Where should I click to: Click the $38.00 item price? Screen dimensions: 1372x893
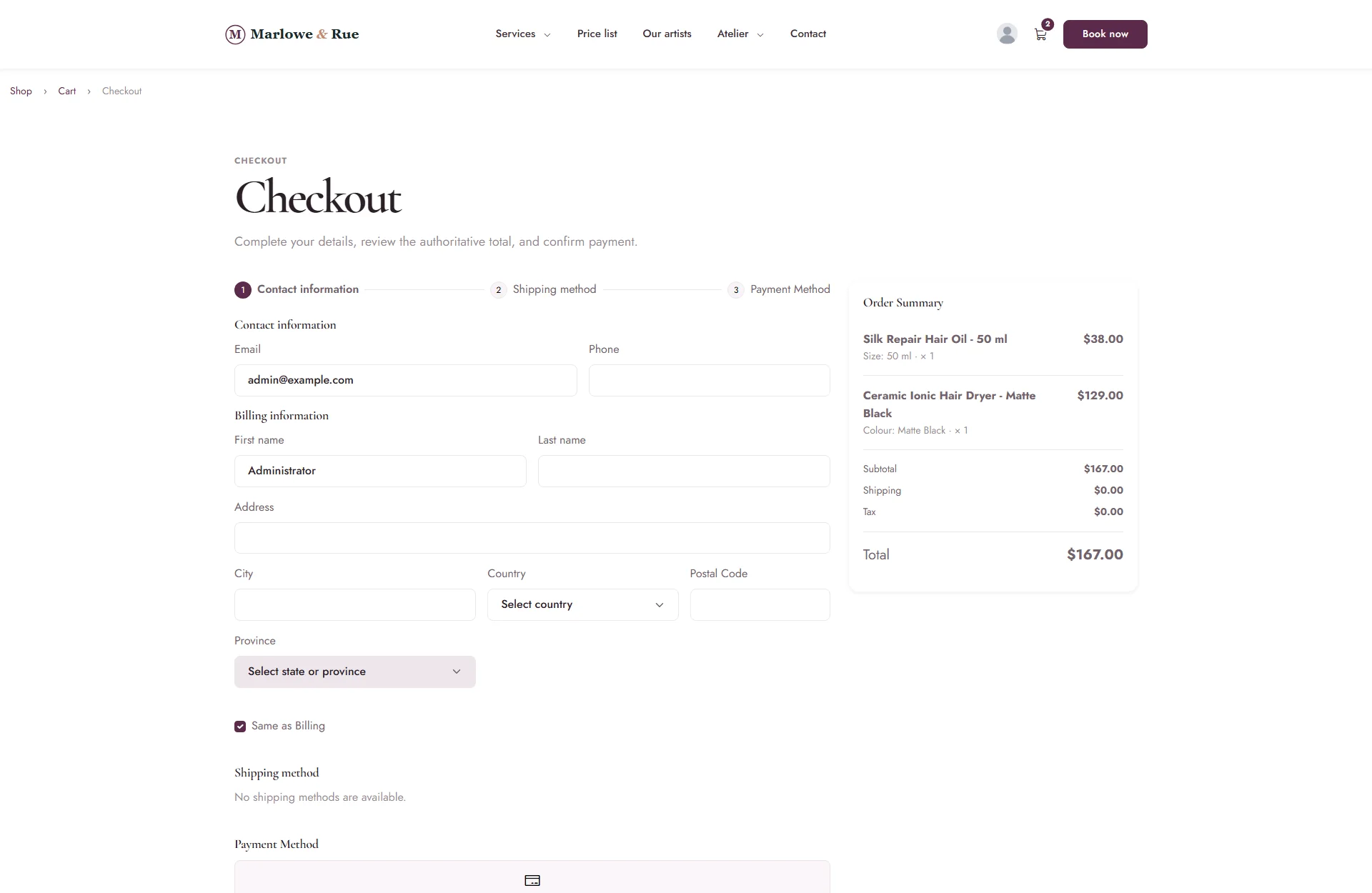pos(1103,339)
